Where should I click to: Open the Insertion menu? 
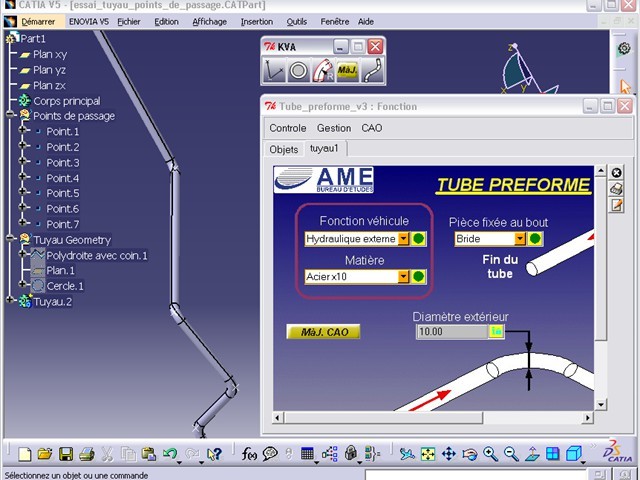click(257, 22)
